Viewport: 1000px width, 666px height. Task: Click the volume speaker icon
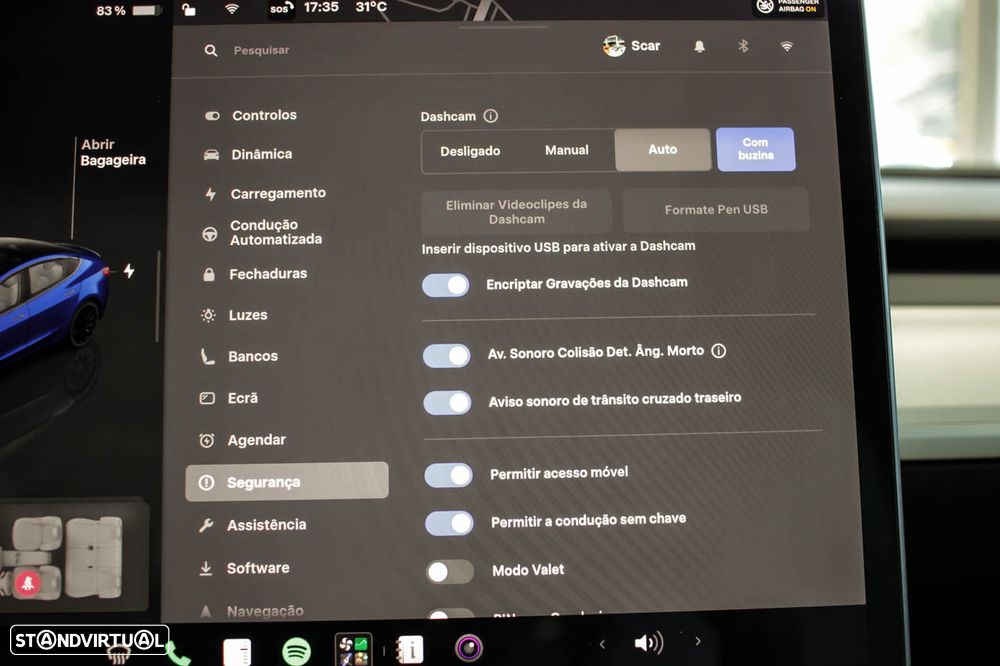pos(649,642)
